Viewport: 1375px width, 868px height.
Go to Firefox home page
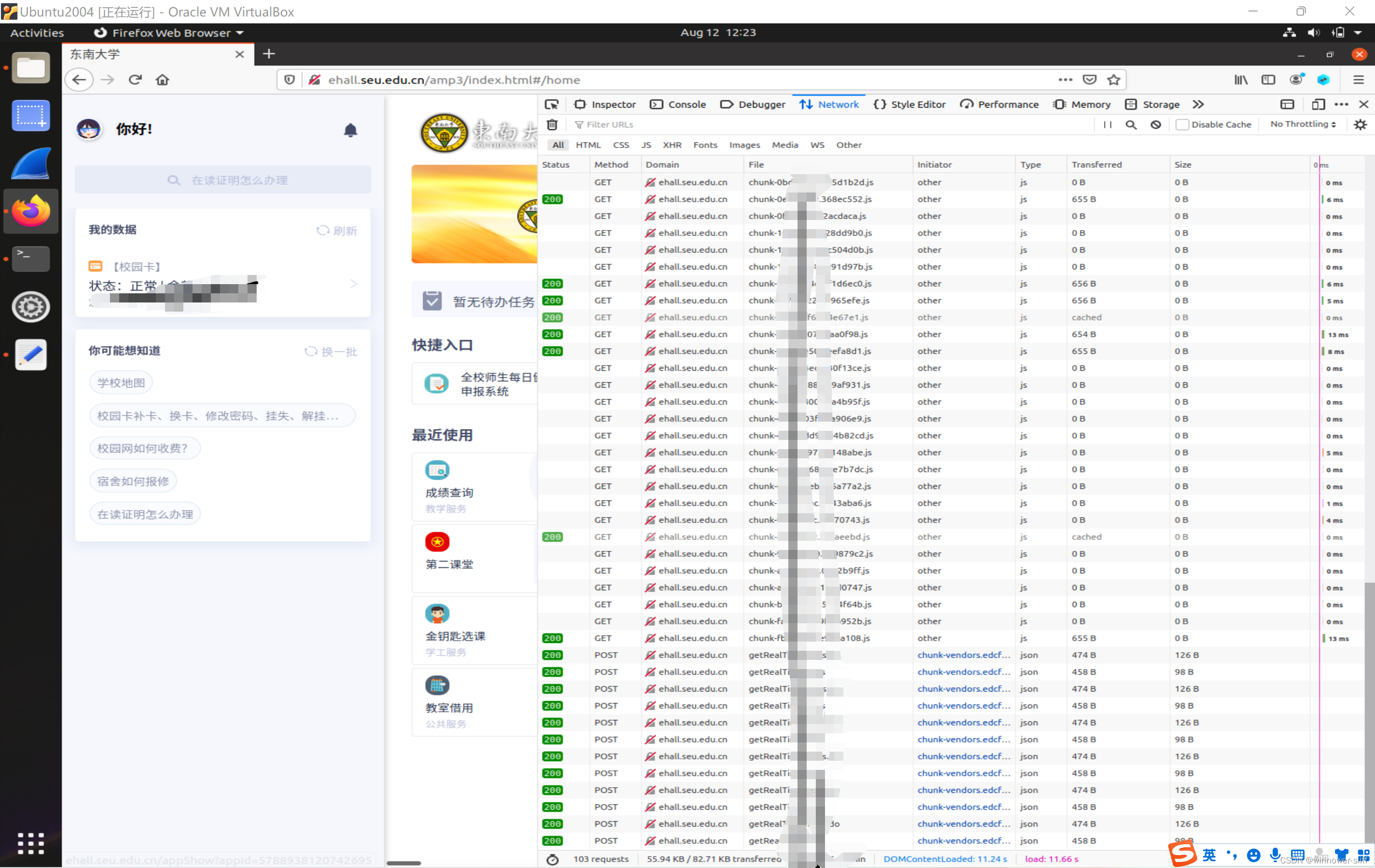[162, 80]
